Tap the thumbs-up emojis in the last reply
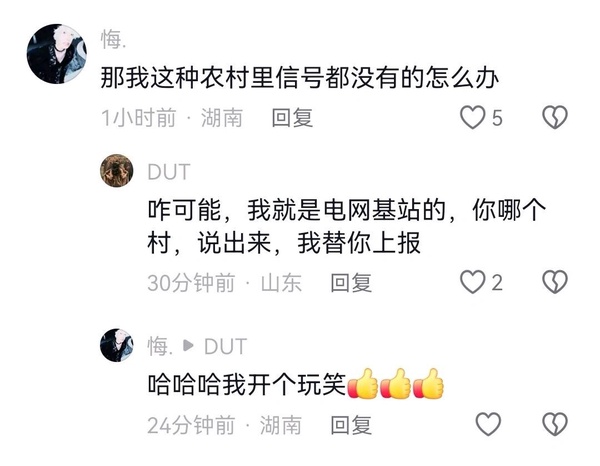Screen dimensions: 600x466 [396, 384]
